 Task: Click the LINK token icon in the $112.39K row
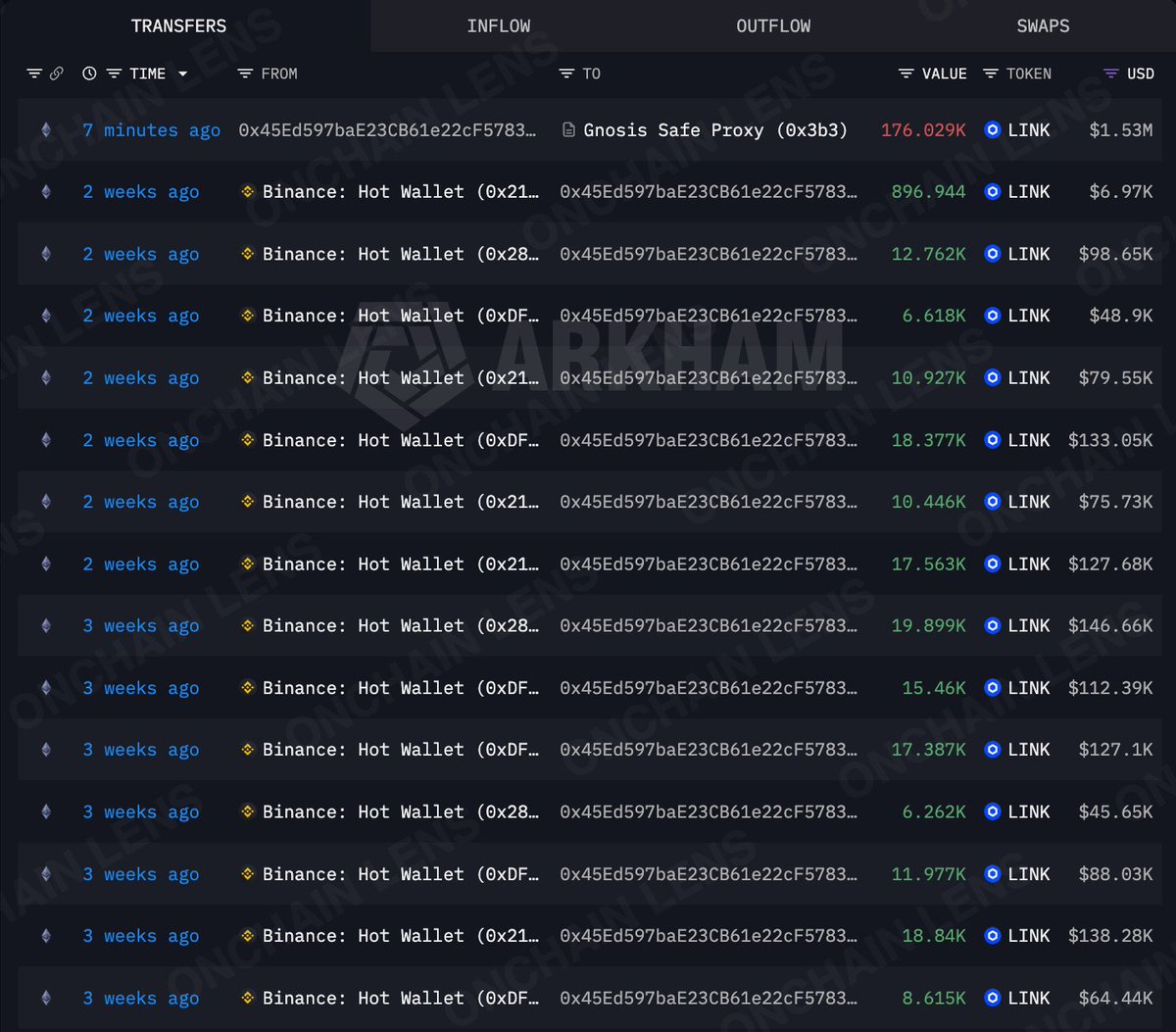pos(992,688)
